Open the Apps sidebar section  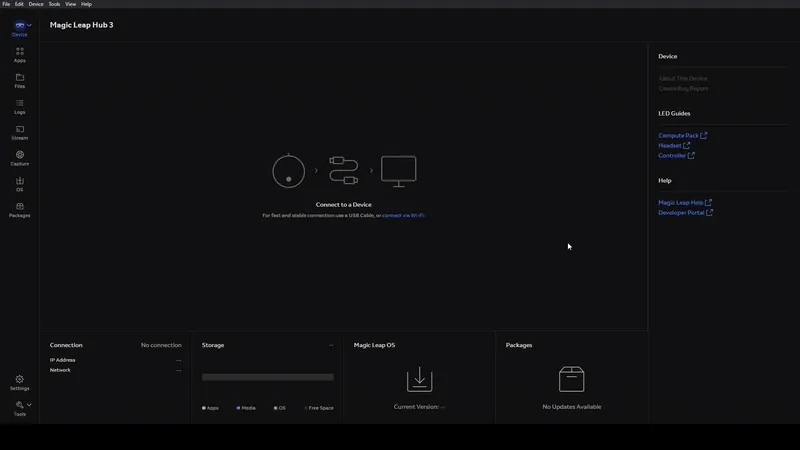(19, 55)
